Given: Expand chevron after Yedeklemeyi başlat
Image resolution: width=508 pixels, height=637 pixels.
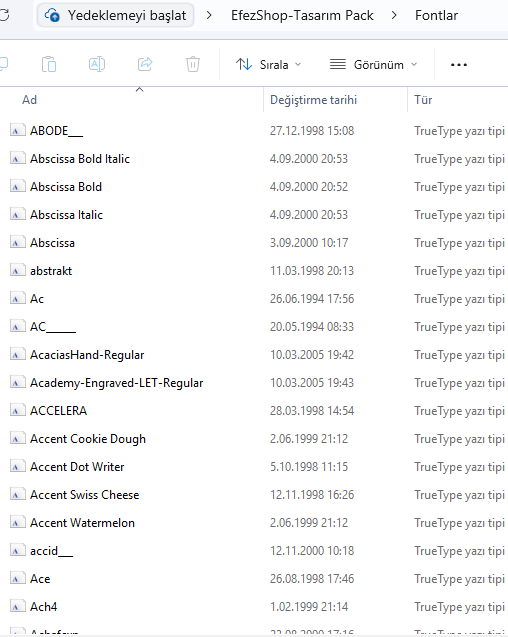Looking at the screenshot, I should point(209,15).
